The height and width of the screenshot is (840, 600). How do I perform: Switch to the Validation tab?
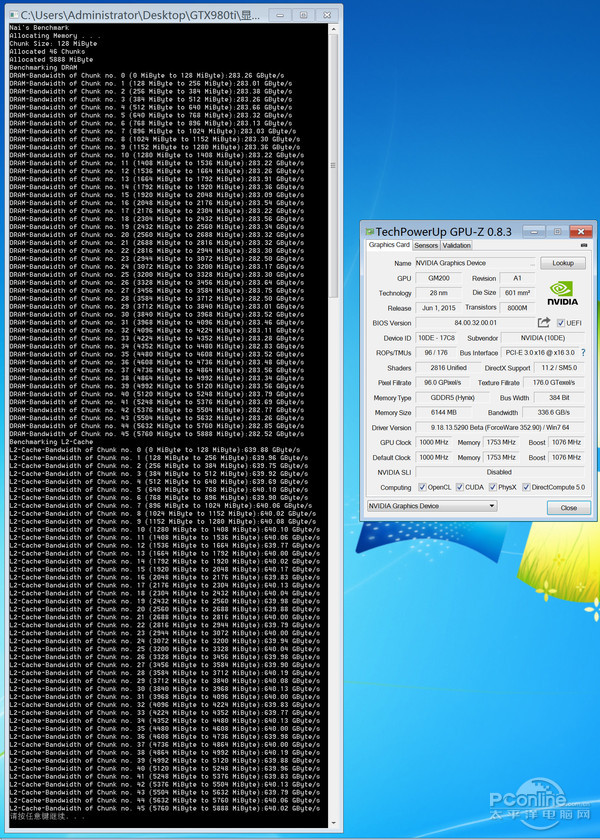coord(456,245)
